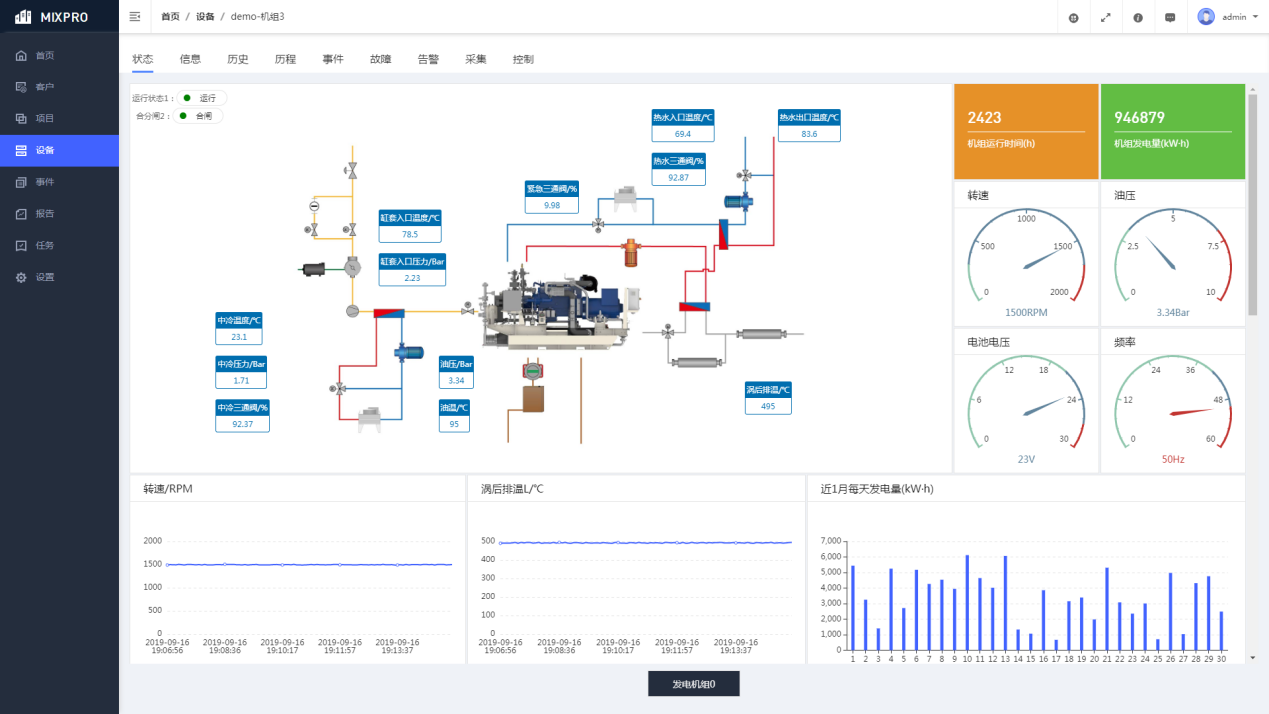
Task: Open the messages chat bubble icon
Action: tap(1170, 18)
